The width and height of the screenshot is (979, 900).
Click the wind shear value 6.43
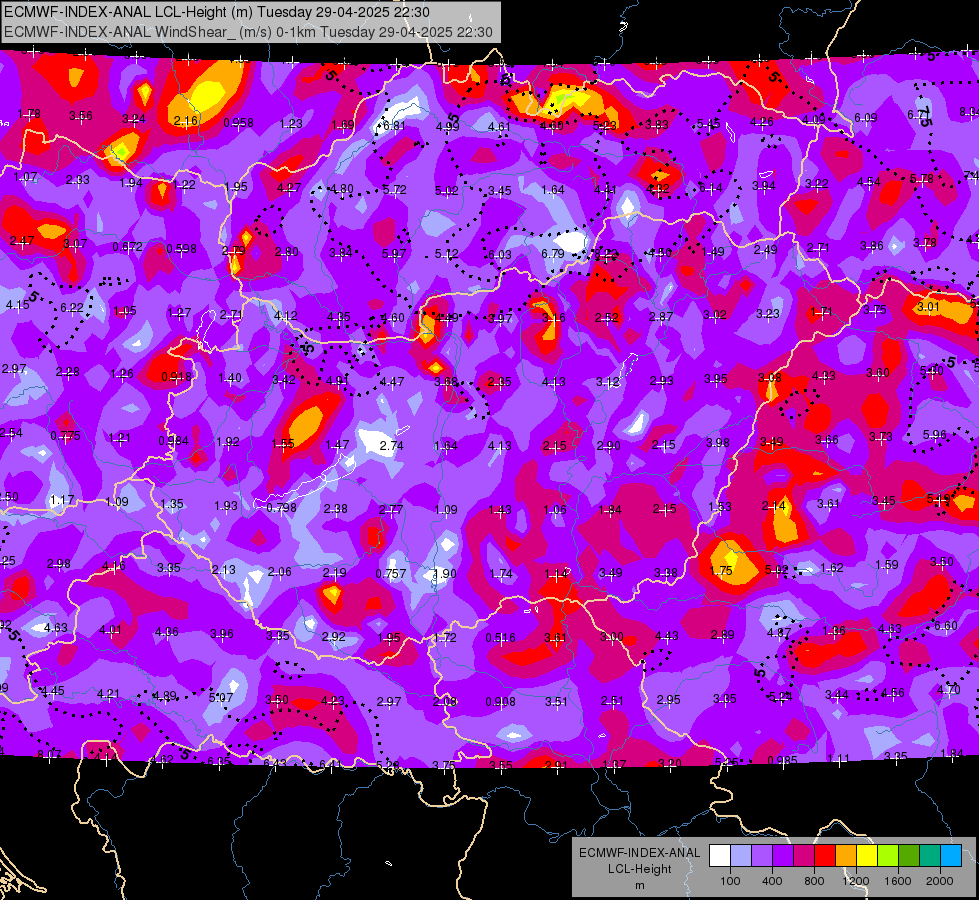coord(274,763)
